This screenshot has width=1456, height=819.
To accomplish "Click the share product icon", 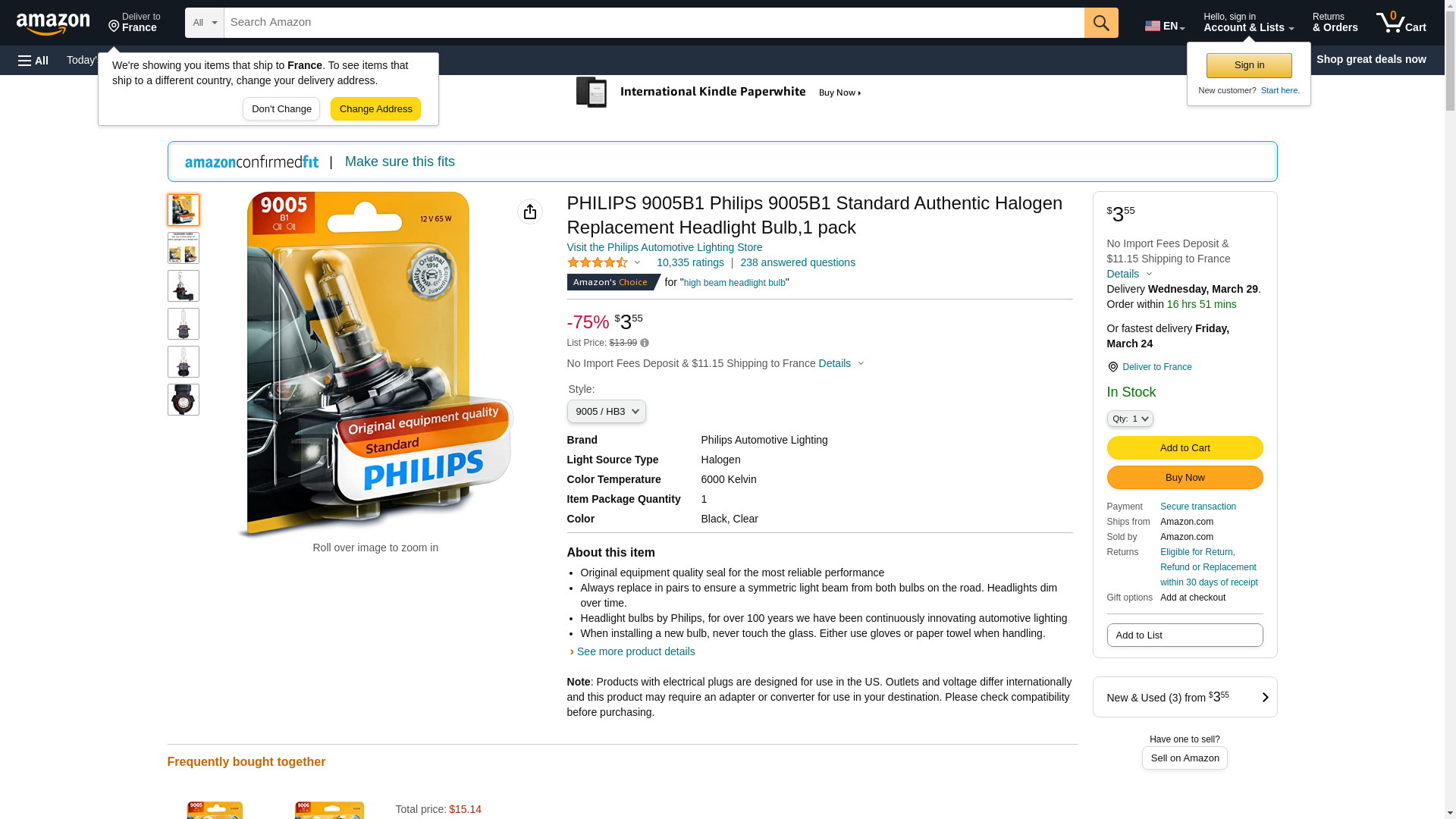I will (x=529, y=212).
